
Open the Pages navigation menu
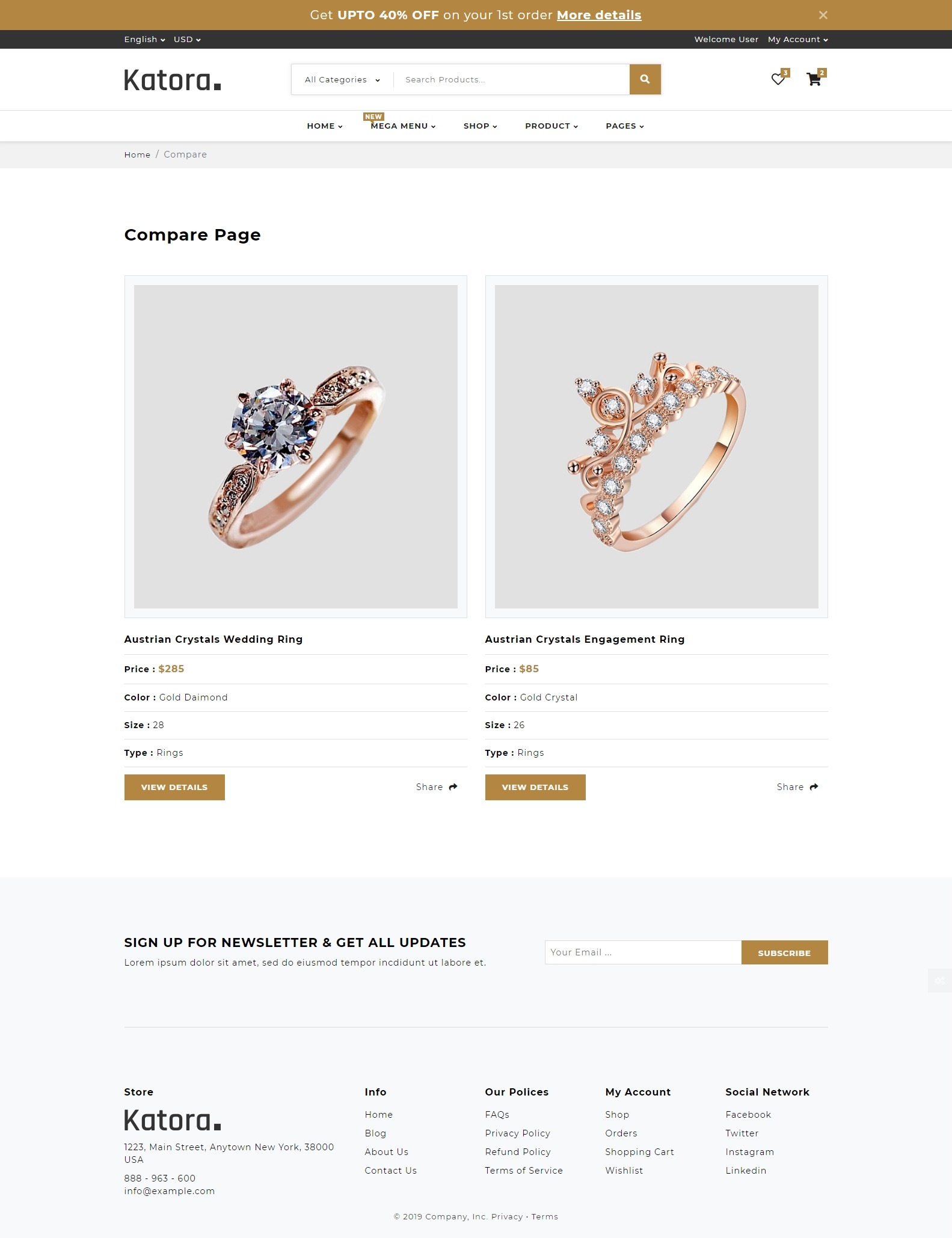pos(624,126)
